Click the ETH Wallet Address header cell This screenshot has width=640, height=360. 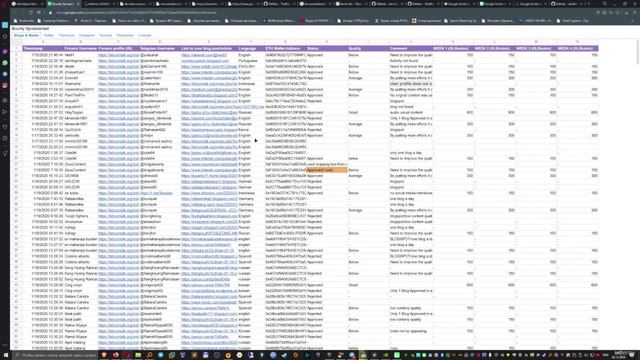(285, 48)
